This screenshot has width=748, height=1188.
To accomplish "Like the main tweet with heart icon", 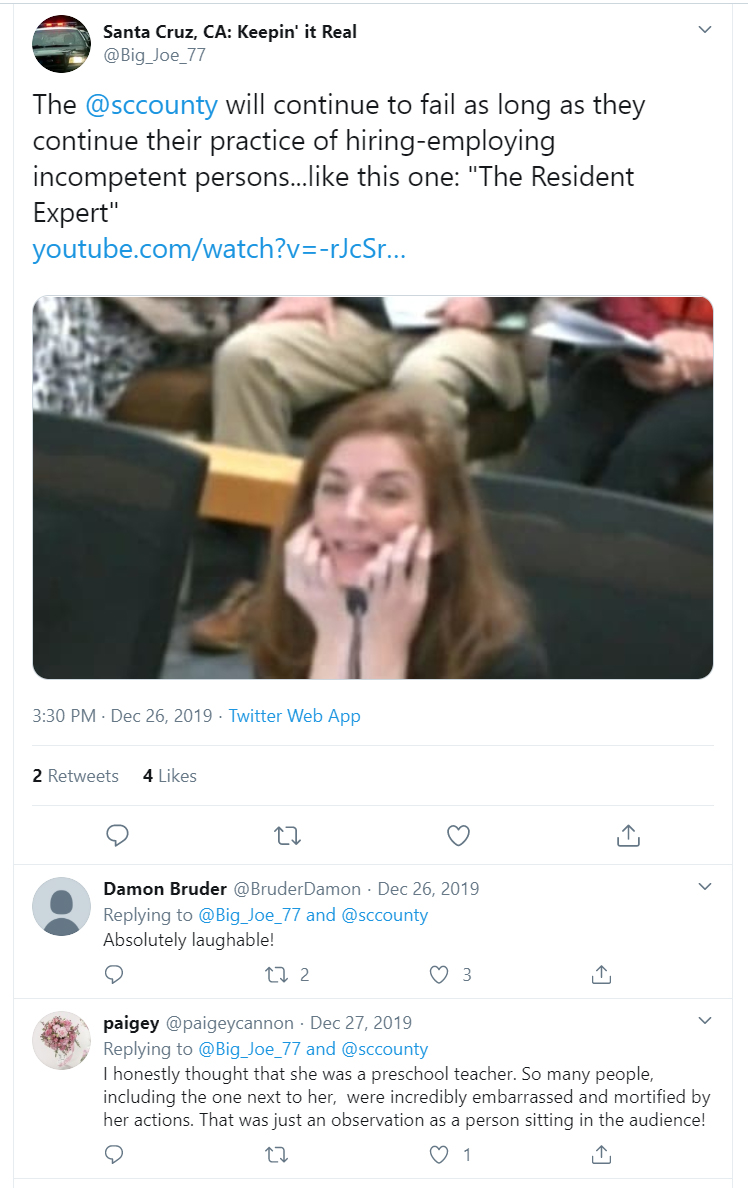I will coord(458,835).
